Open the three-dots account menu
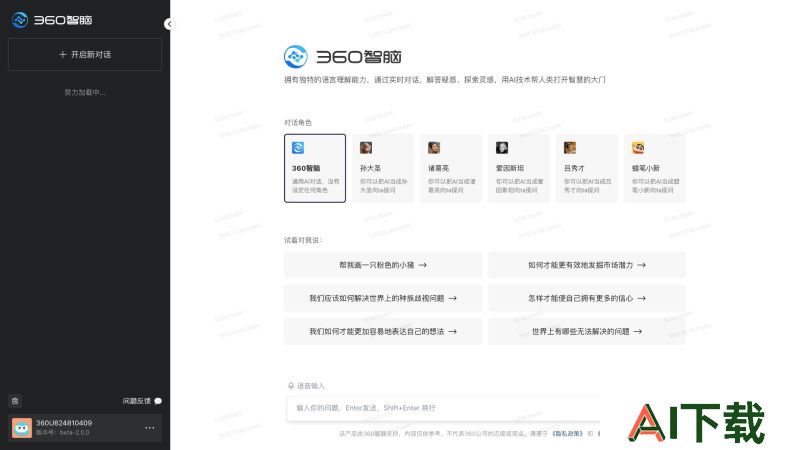Screen dimensions: 800x450 pyautogui.click(x=149, y=428)
